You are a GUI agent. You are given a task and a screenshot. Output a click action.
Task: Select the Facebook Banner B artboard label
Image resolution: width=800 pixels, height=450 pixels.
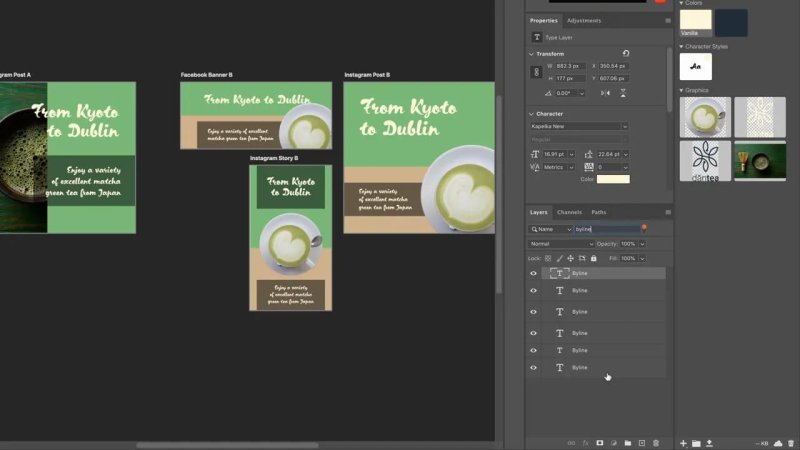(207, 75)
